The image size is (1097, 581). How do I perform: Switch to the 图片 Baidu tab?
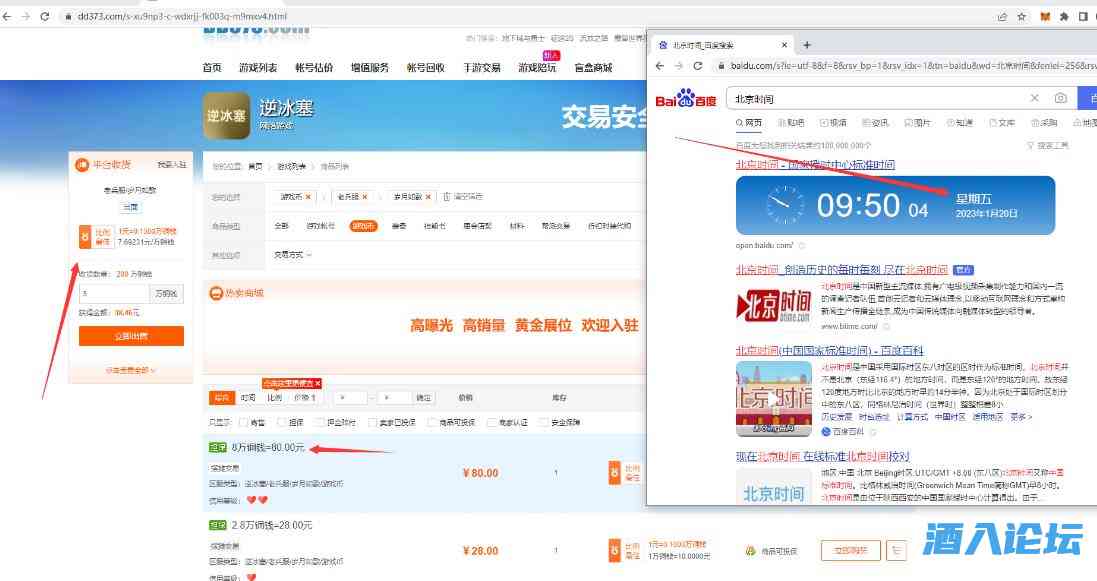pos(916,123)
